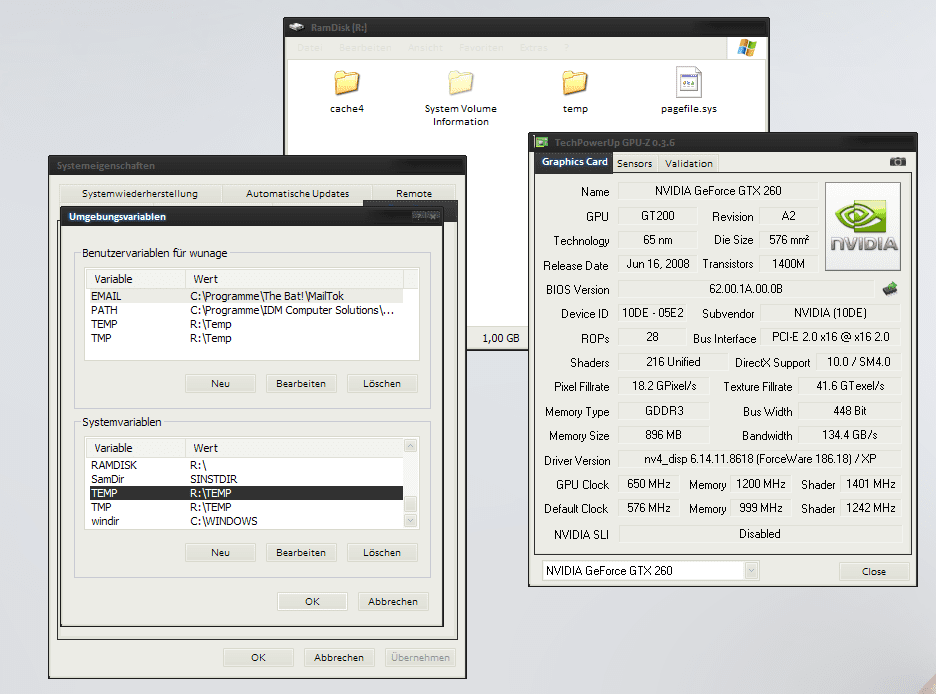Click the Variable column header in Benutzervariablen
The height and width of the screenshot is (694, 936).
(x=136, y=279)
